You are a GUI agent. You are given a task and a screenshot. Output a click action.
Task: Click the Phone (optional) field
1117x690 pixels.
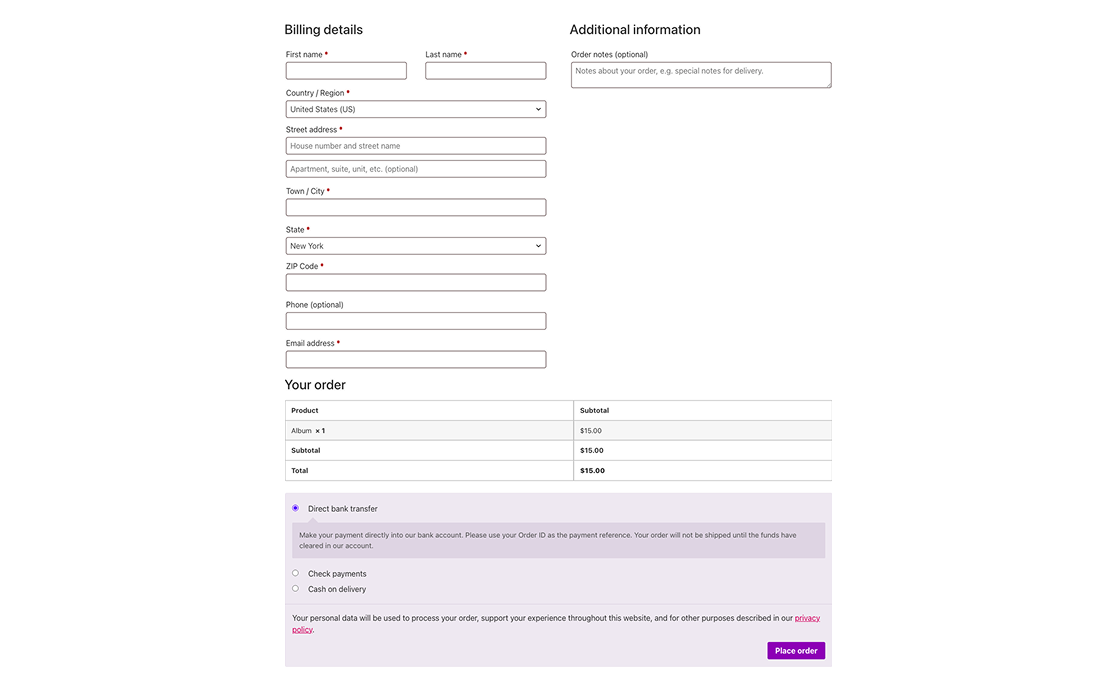415,320
